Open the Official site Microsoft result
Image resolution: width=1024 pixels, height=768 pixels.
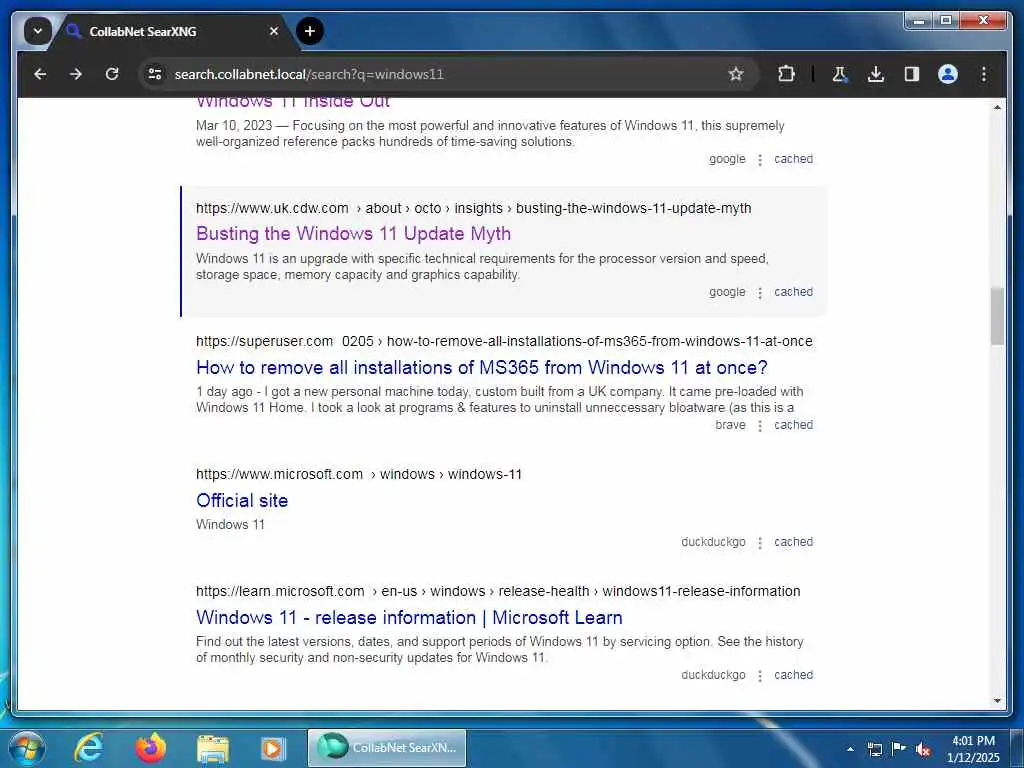click(242, 501)
